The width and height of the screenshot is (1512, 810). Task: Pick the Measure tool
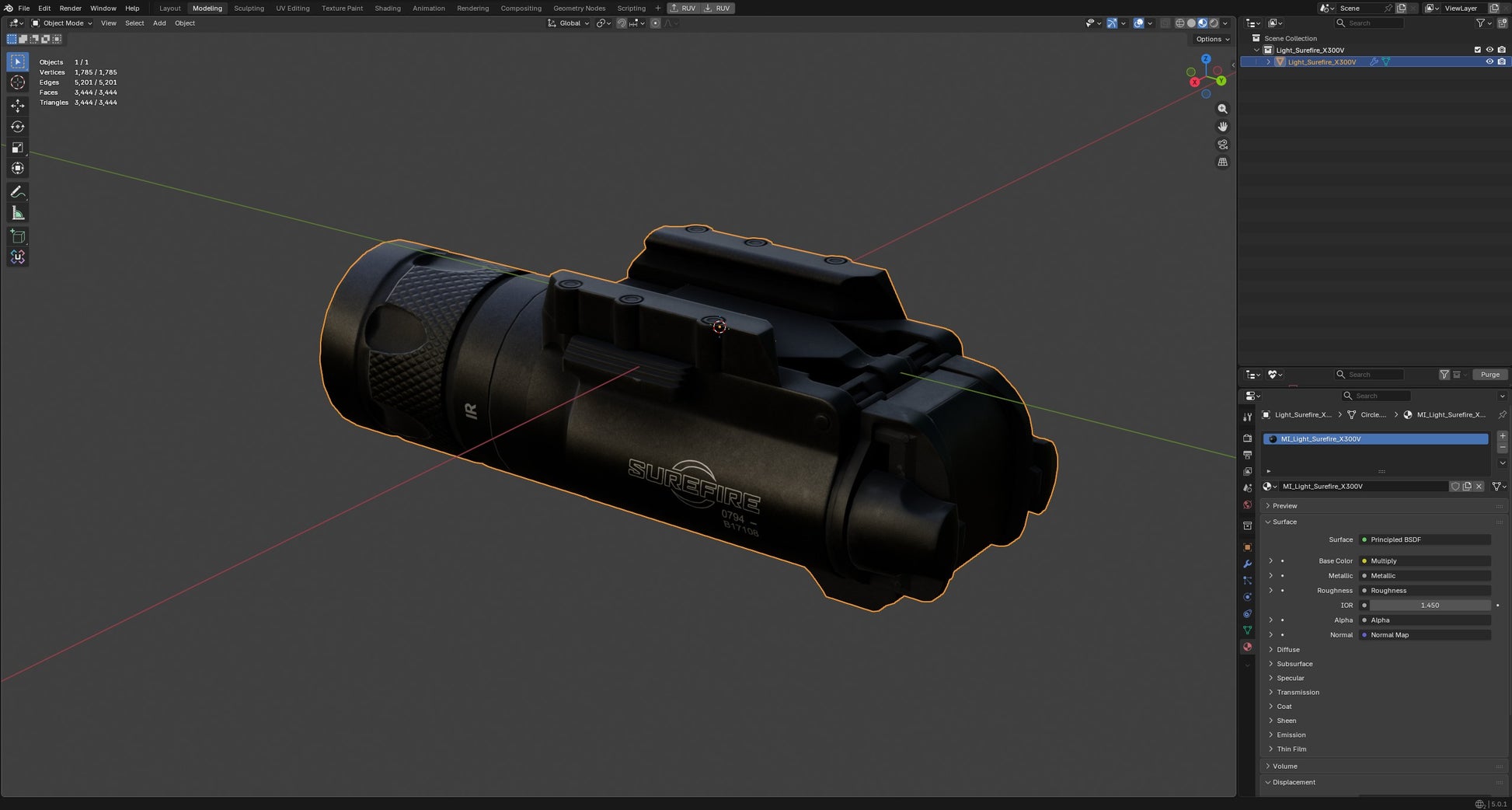tap(18, 213)
